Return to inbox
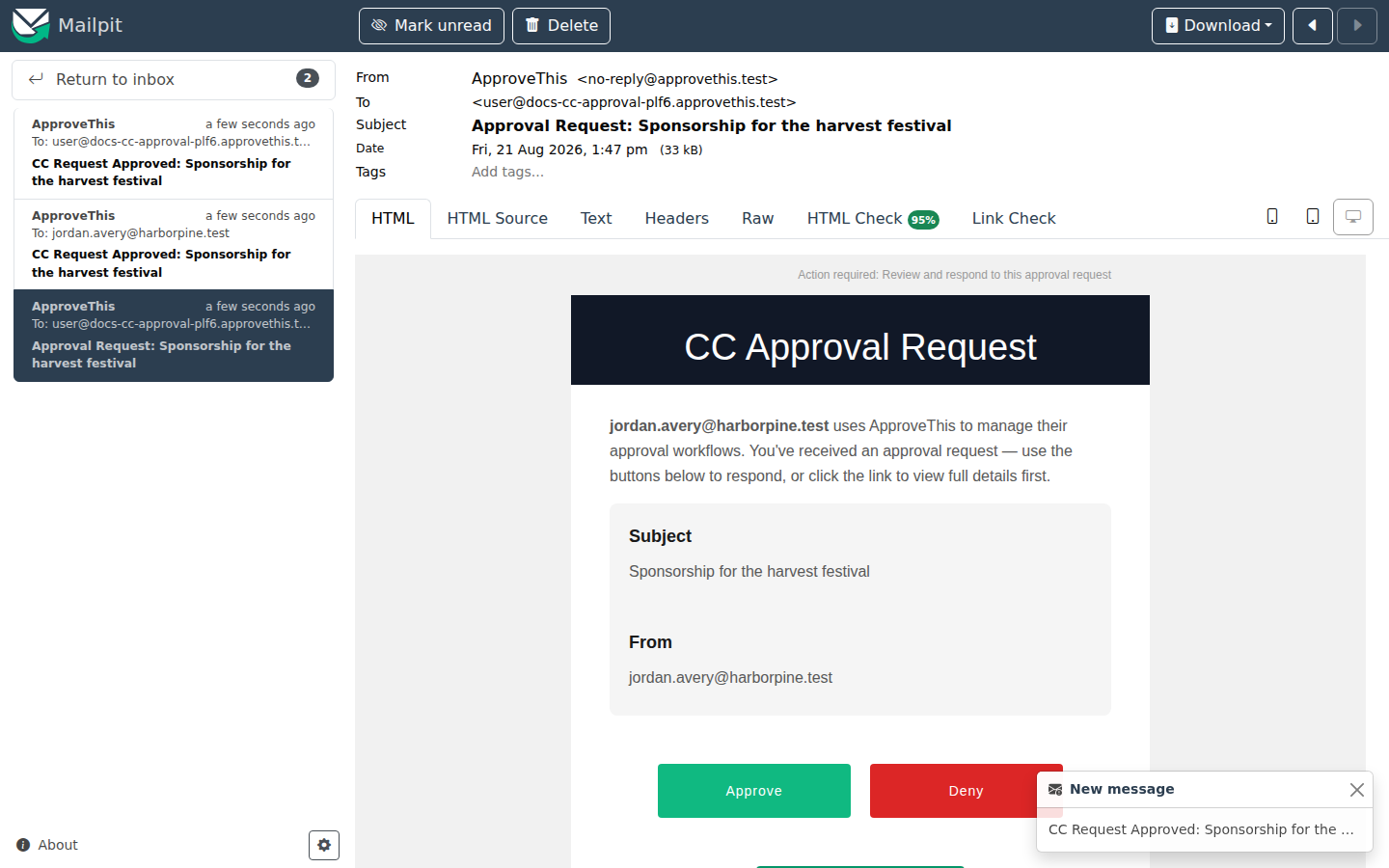This screenshot has width=1389, height=868. coord(174,79)
